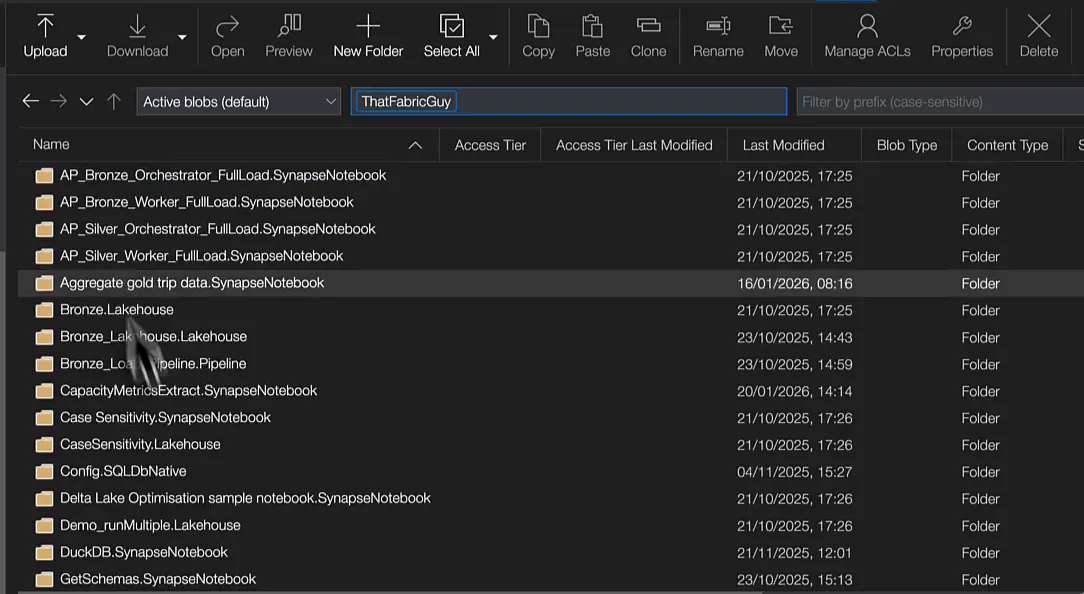Select Demo_runMultiple.Lakehouse folder
The width and height of the screenshot is (1084, 594).
(x=150, y=526)
